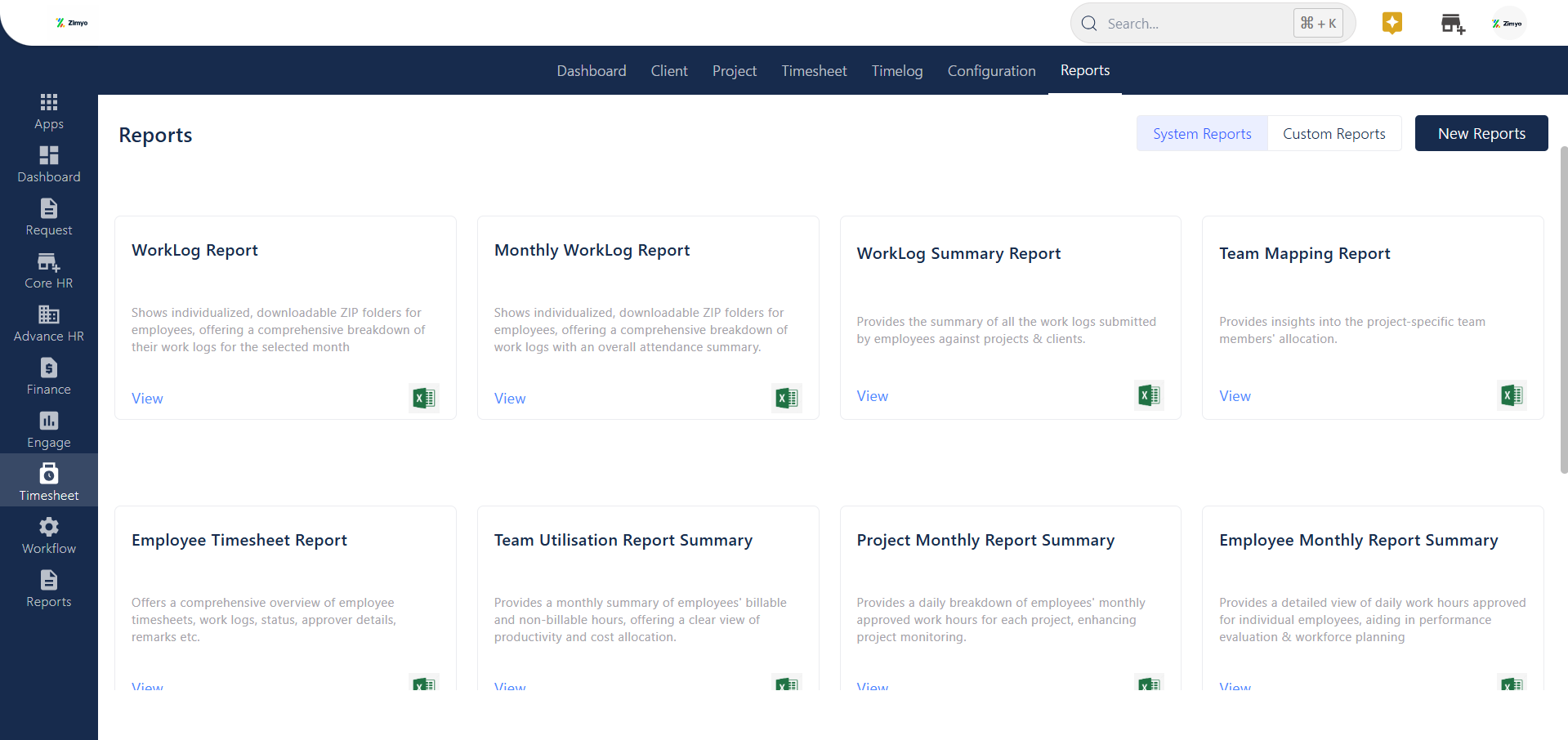Open the Reports sidebar module
Image resolution: width=1568 pixels, height=740 pixels.
(x=49, y=590)
